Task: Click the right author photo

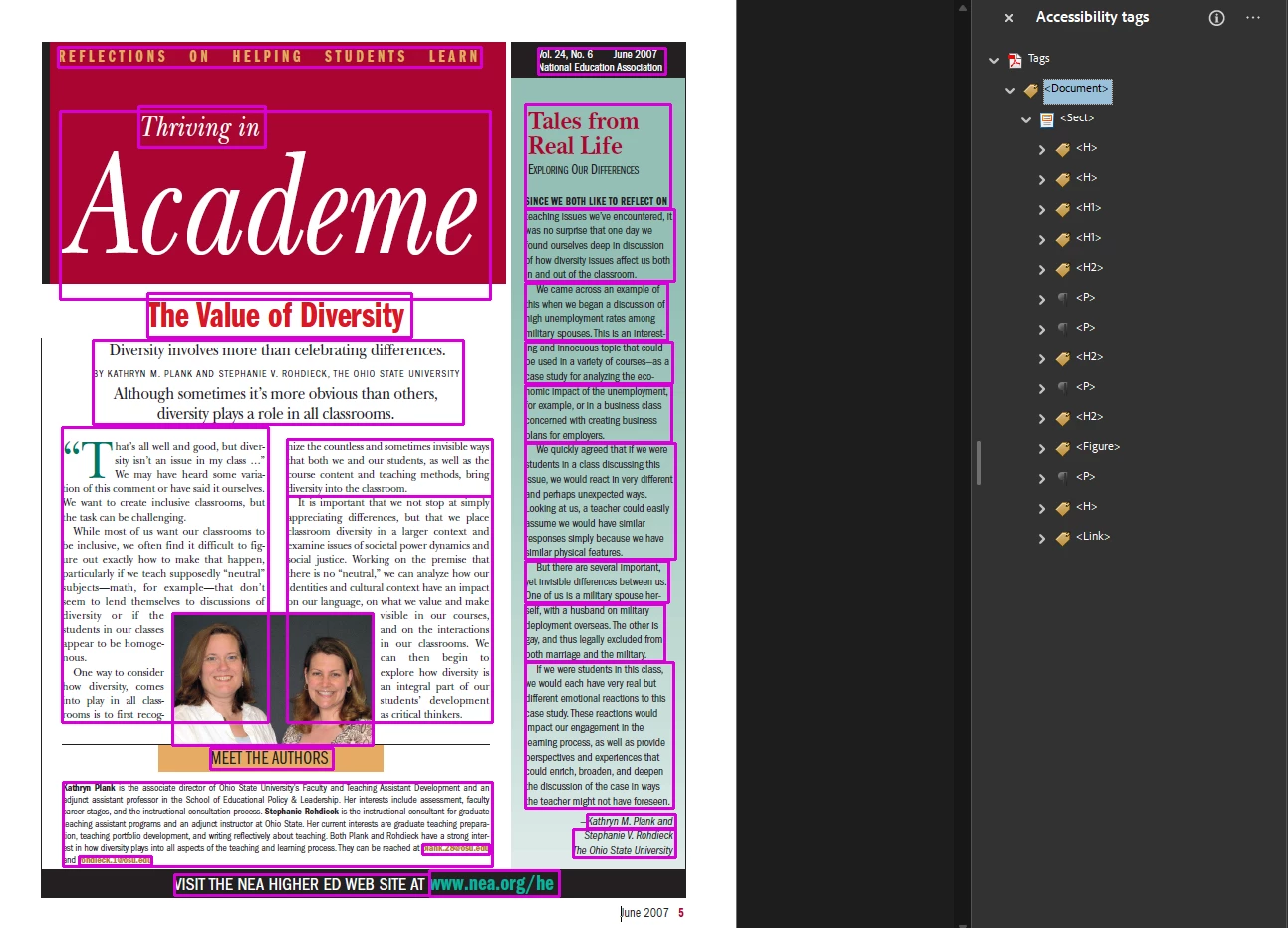Action: click(330, 679)
